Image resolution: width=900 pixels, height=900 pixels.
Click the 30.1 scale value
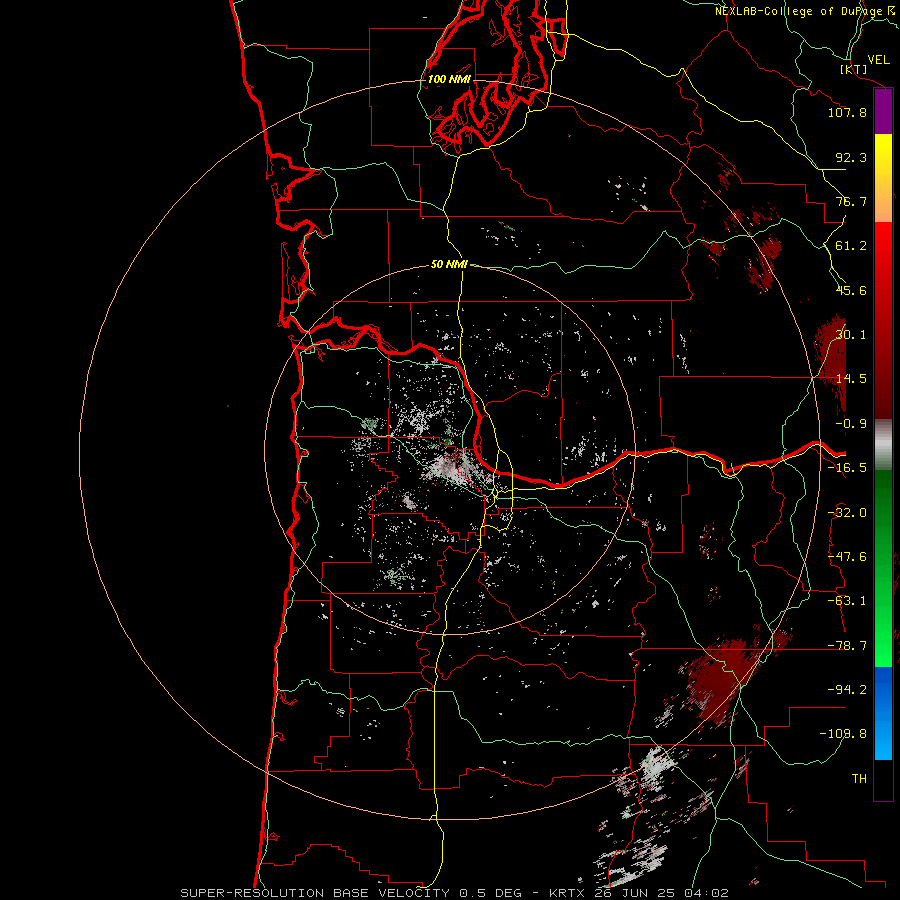pos(851,335)
